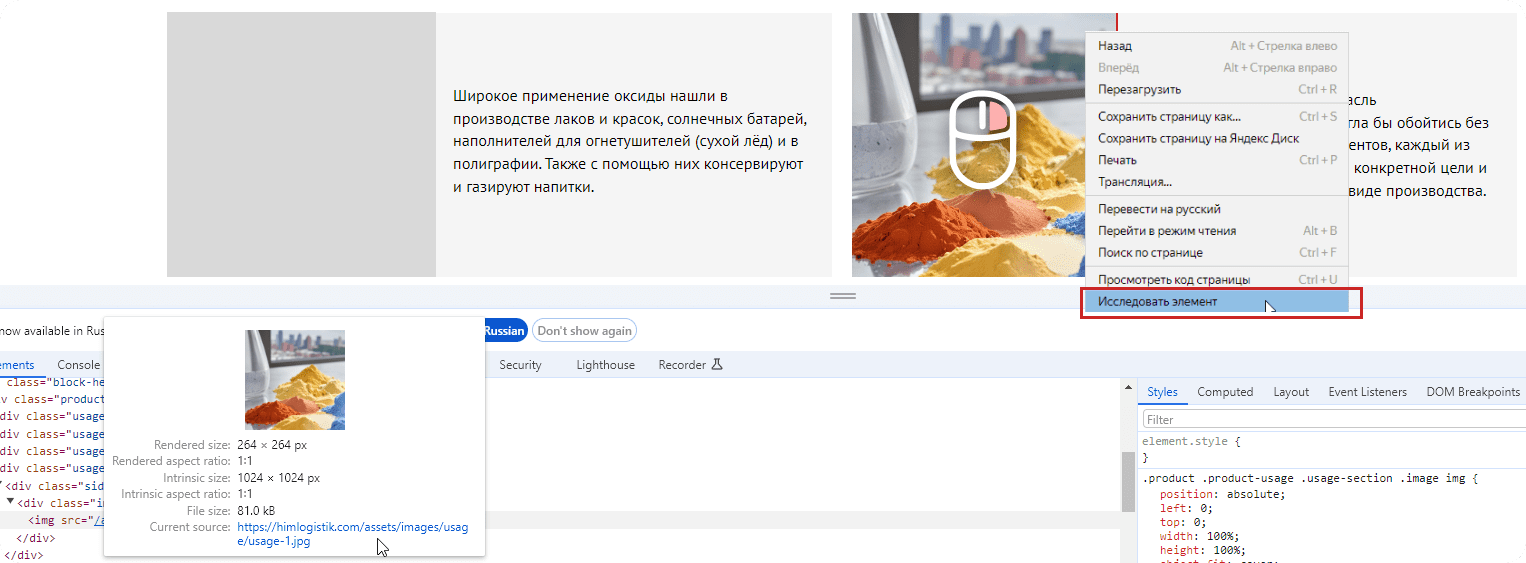Click the 'top: 0' CSS declaration
This screenshot has height=563, width=1526.
(1183, 522)
